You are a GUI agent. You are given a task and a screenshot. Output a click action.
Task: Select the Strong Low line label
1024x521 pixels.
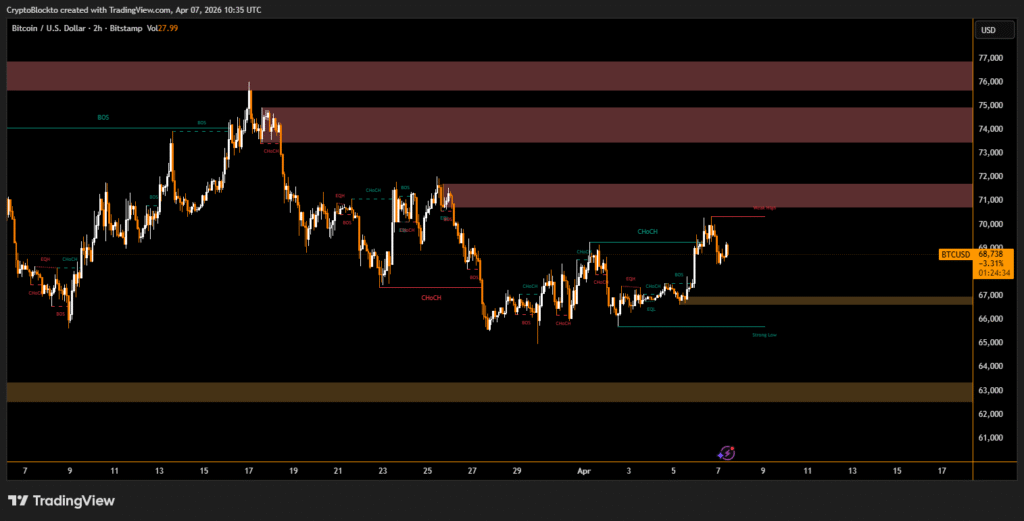point(764,335)
